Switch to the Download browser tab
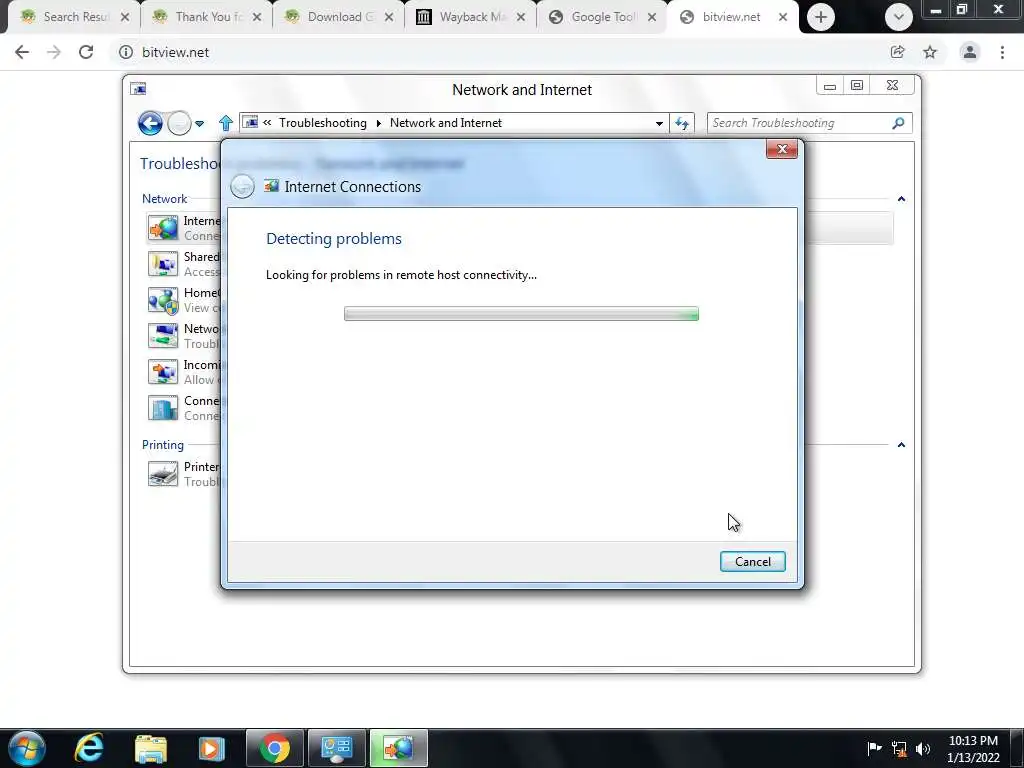The image size is (1024, 768). (x=338, y=17)
